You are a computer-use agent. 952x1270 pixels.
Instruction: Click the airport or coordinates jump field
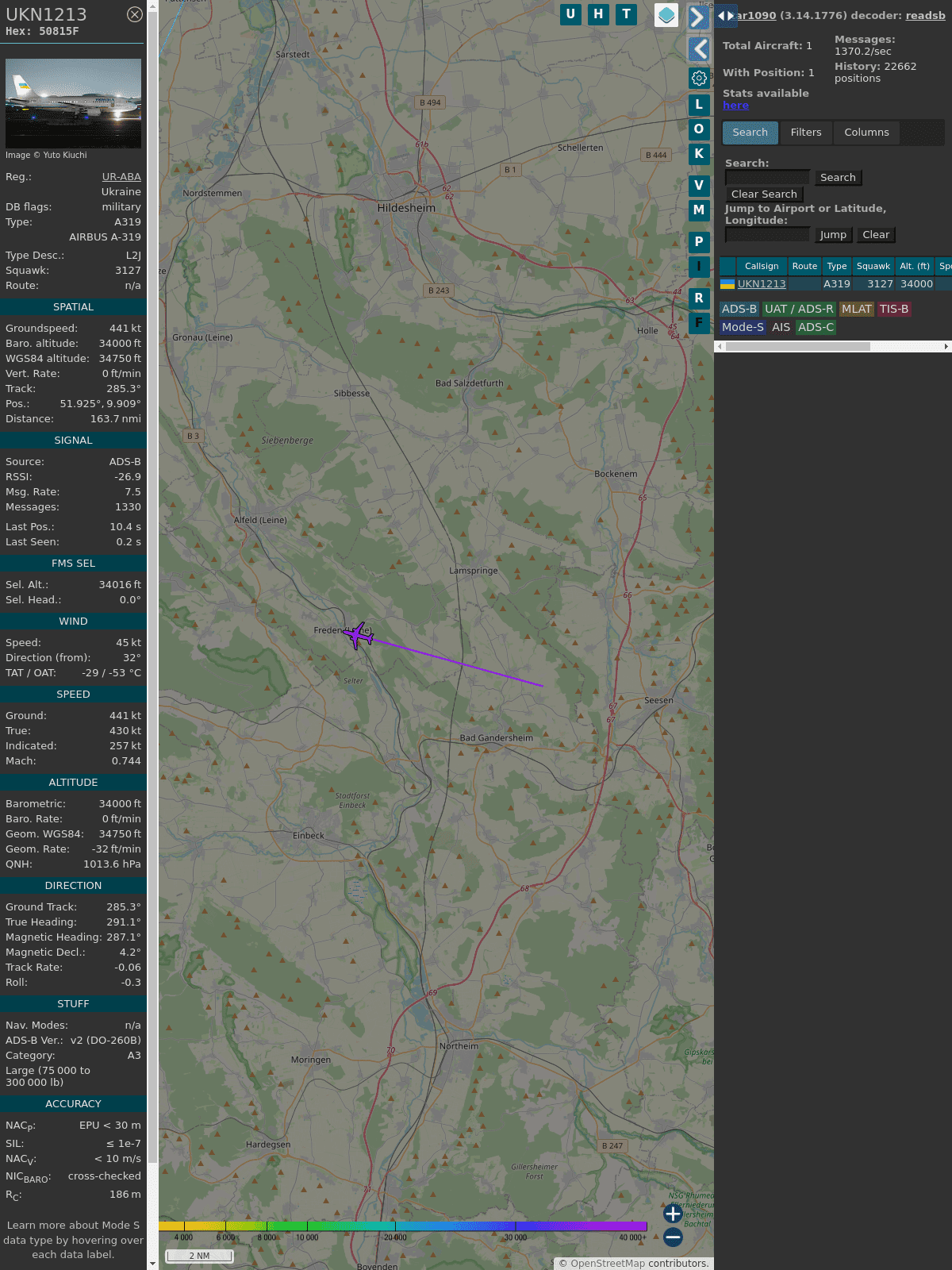coord(767,235)
